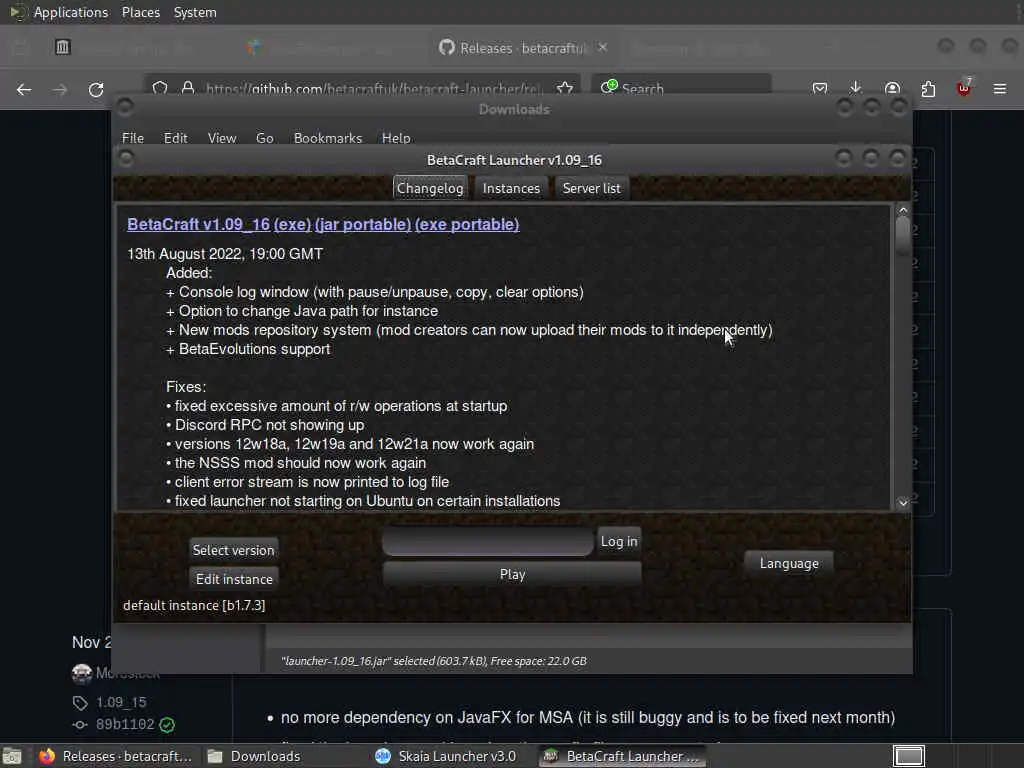Close the Releases betacraftuk tab
Viewport: 1024px width, 768px height.
point(603,47)
